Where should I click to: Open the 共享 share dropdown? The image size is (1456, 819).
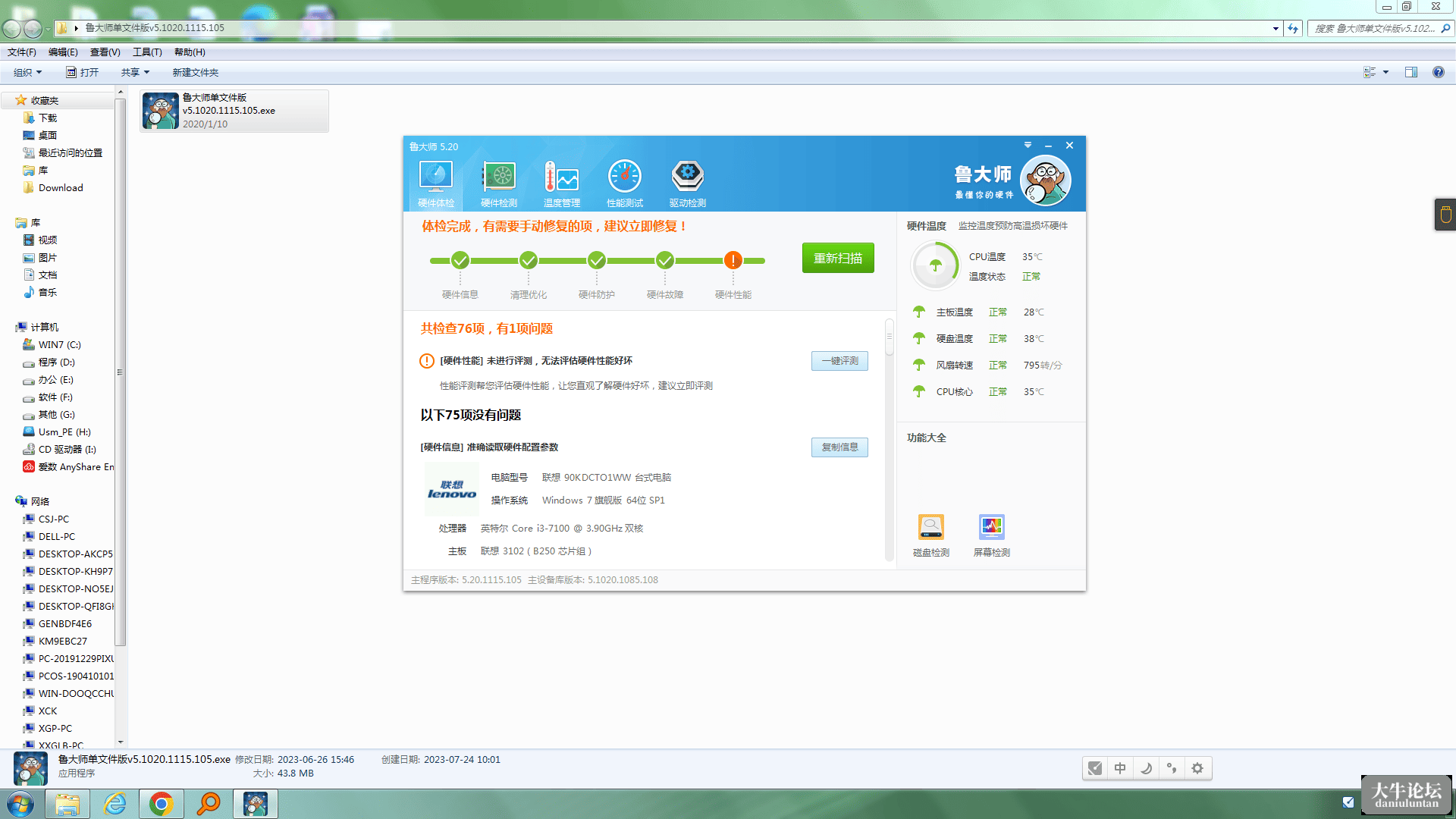click(x=136, y=72)
